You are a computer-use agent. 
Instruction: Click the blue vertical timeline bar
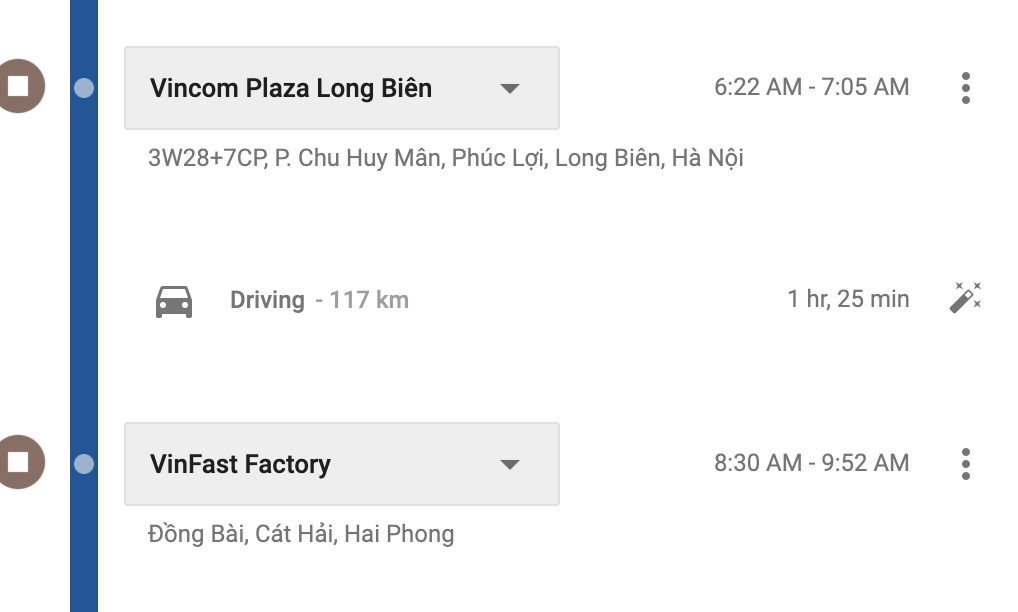pyautogui.click(x=84, y=300)
